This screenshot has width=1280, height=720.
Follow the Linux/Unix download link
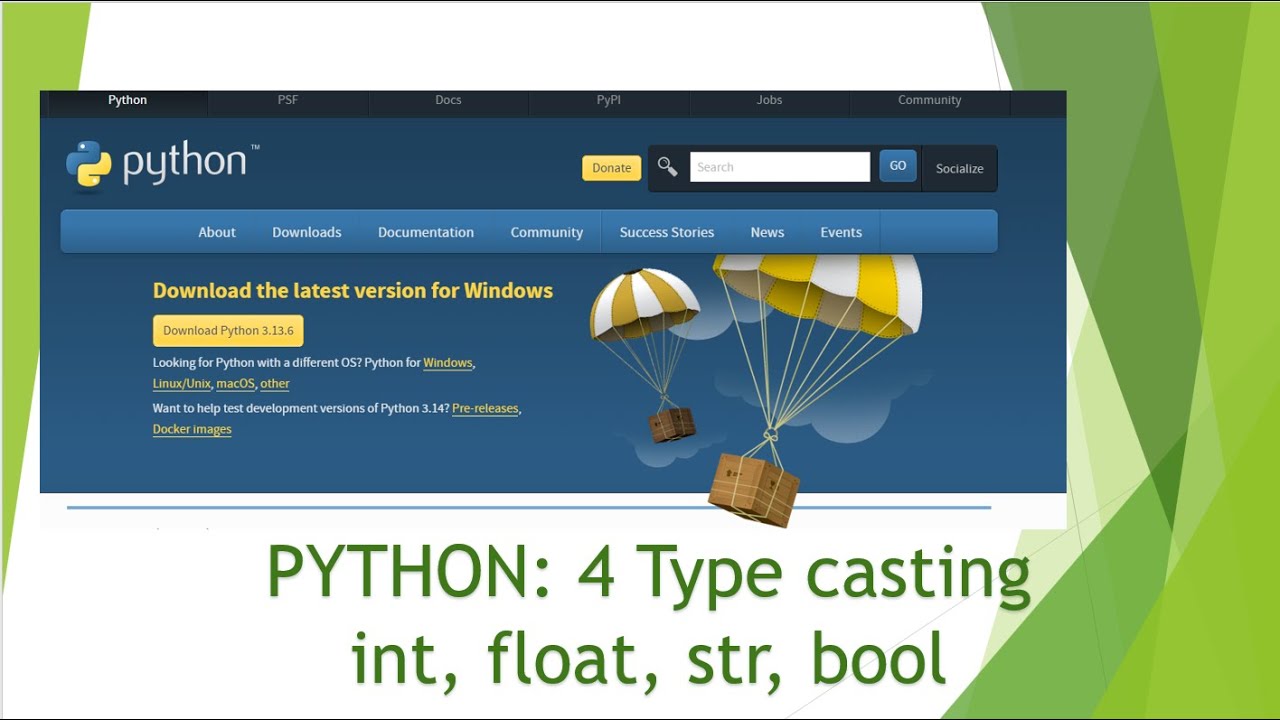tap(182, 384)
